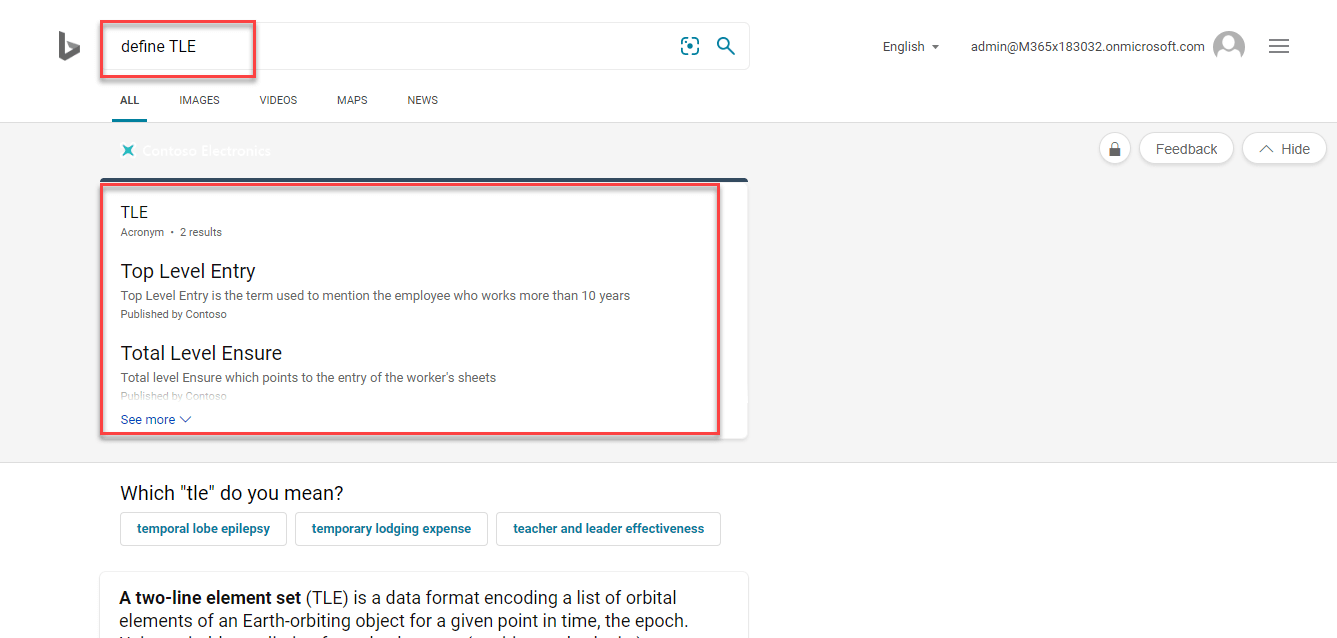Viewport: 1337px width, 638px height.
Task: Choose temporary lodging expense suggestion
Action: [391, 529]
